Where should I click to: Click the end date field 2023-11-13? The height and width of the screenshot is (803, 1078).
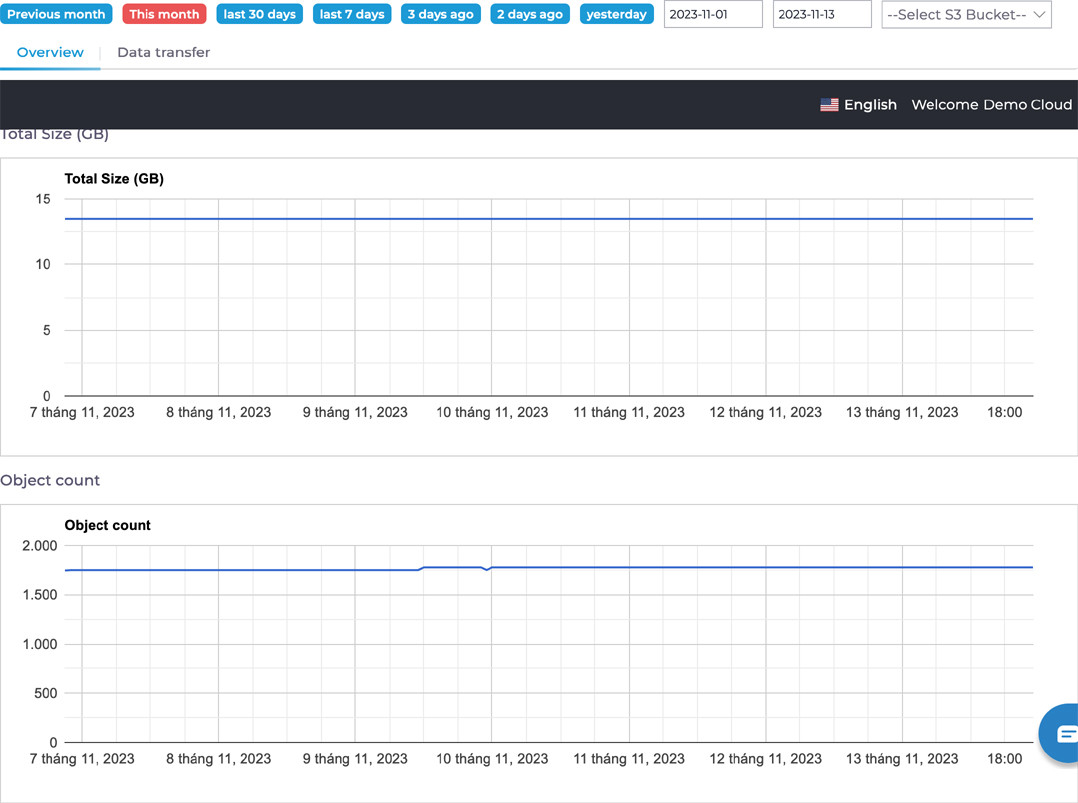coord(821,15)
